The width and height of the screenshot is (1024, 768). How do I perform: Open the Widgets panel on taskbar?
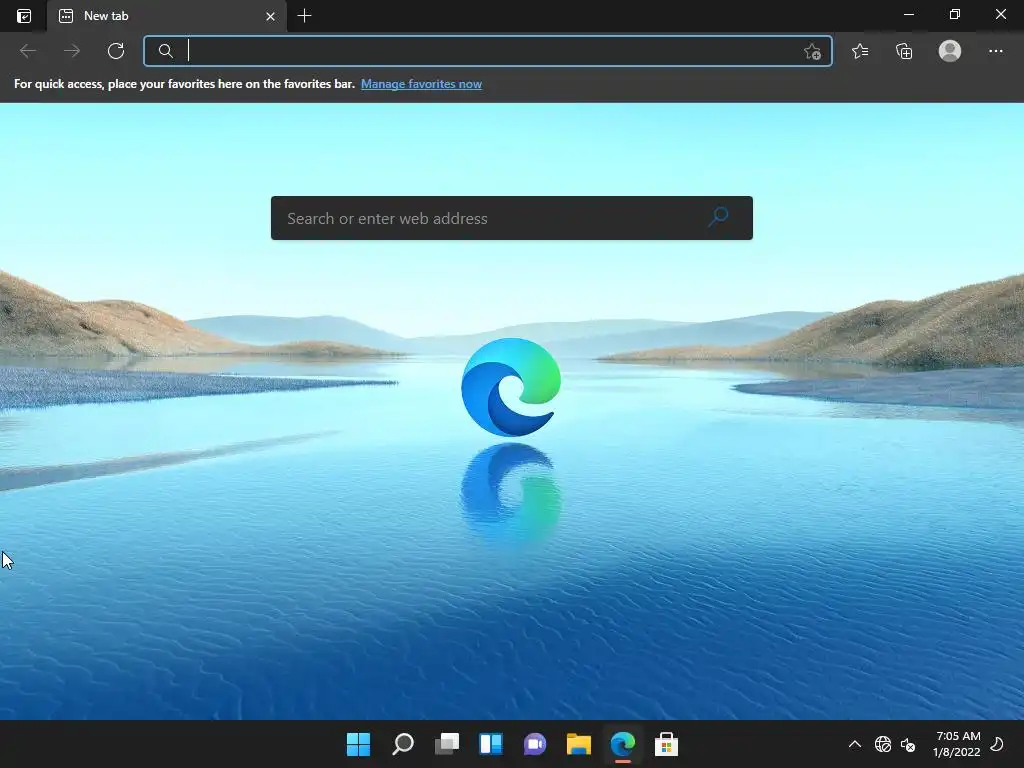point(491,744)
